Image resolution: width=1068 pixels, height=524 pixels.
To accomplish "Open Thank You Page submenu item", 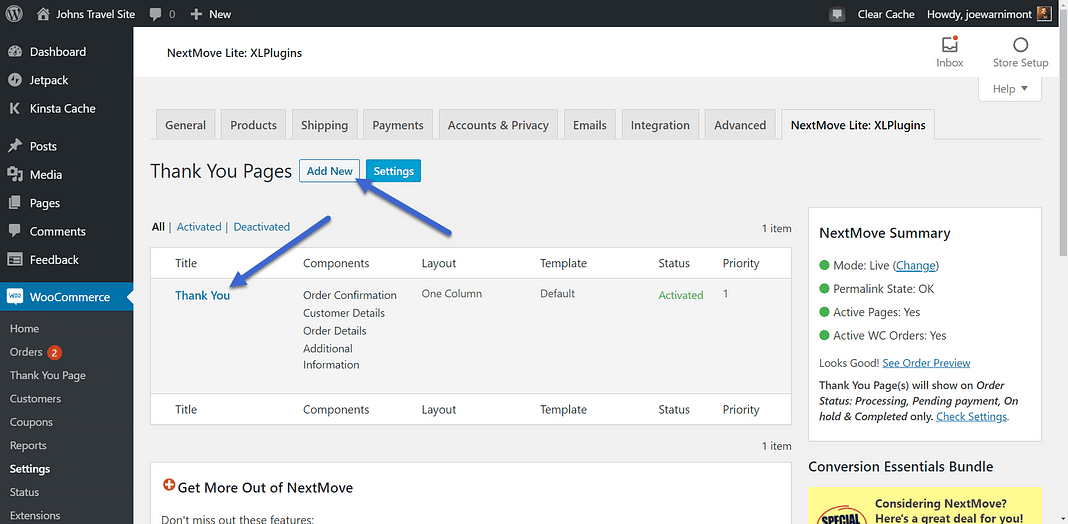I will 48,375.
